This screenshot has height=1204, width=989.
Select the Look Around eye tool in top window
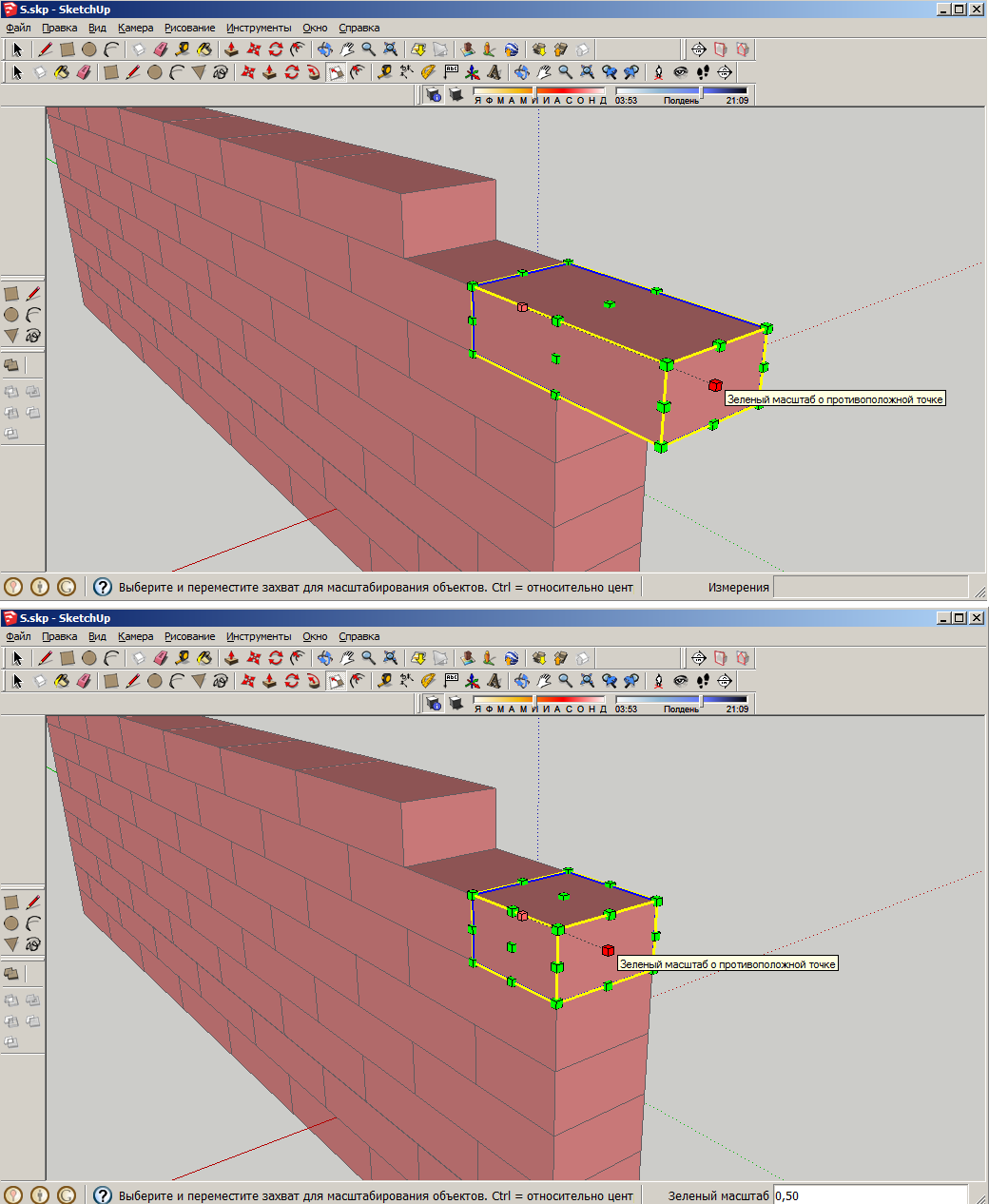point(681,72)
